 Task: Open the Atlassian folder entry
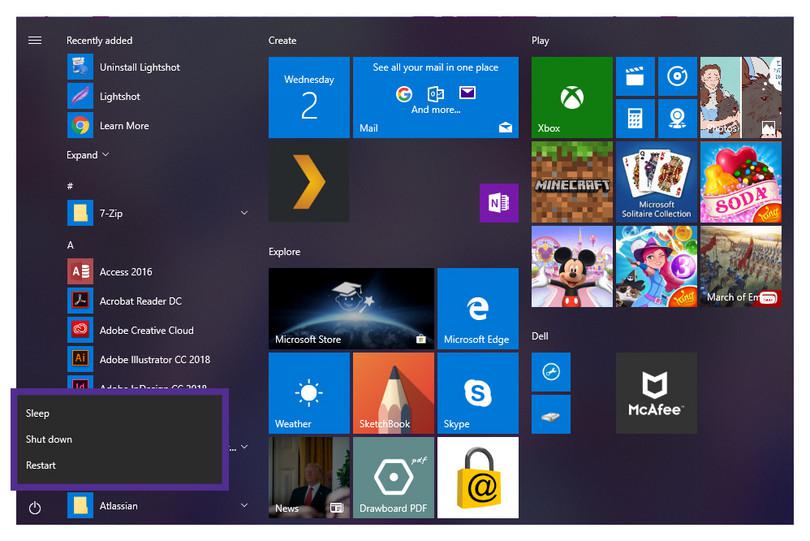click(160, 505)
